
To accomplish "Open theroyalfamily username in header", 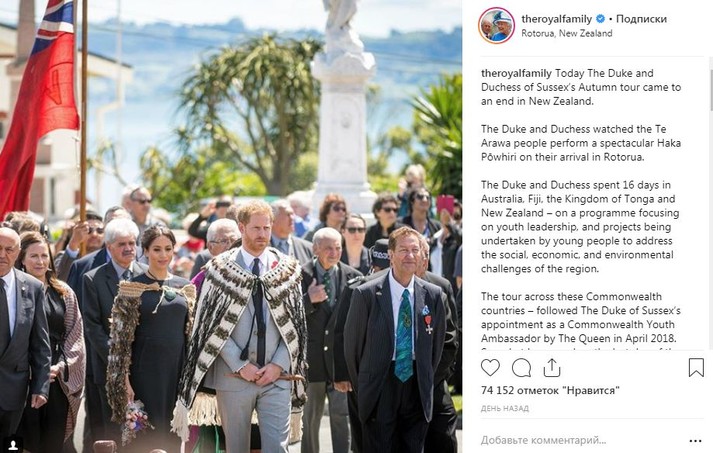I will click(x=557, y=19).
